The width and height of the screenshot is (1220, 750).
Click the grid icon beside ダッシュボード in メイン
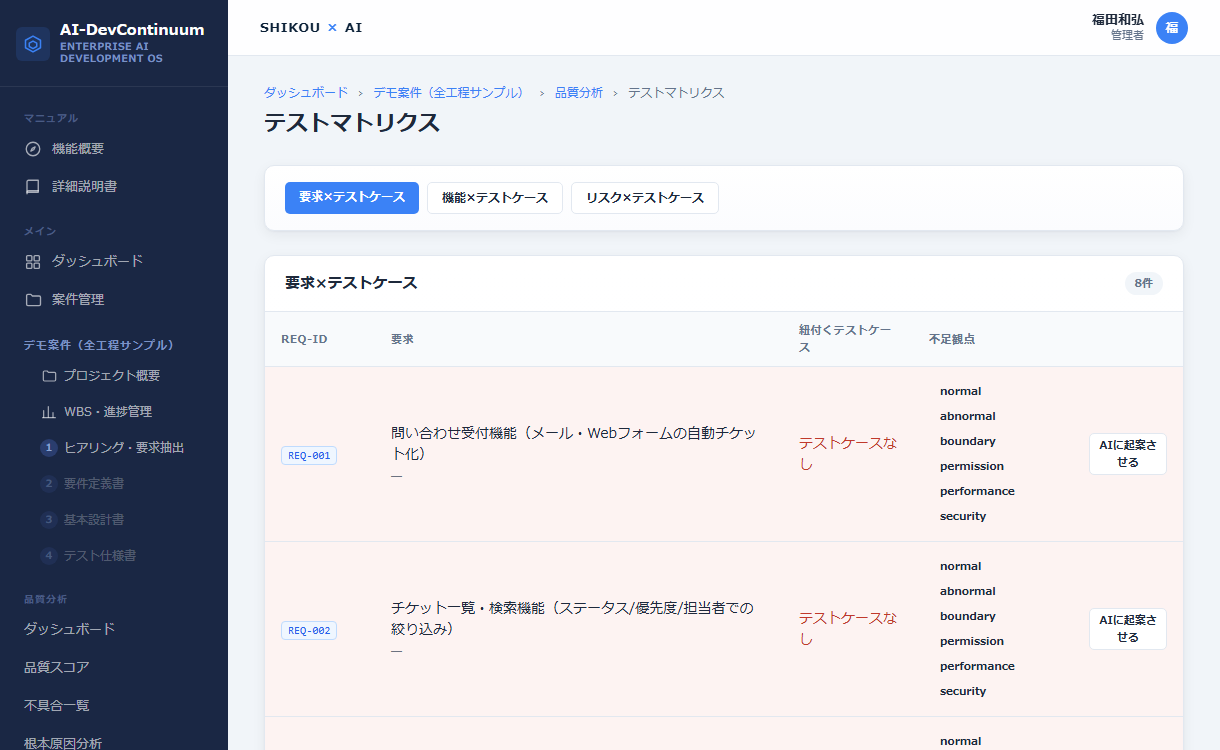click(x=33, y=262)
